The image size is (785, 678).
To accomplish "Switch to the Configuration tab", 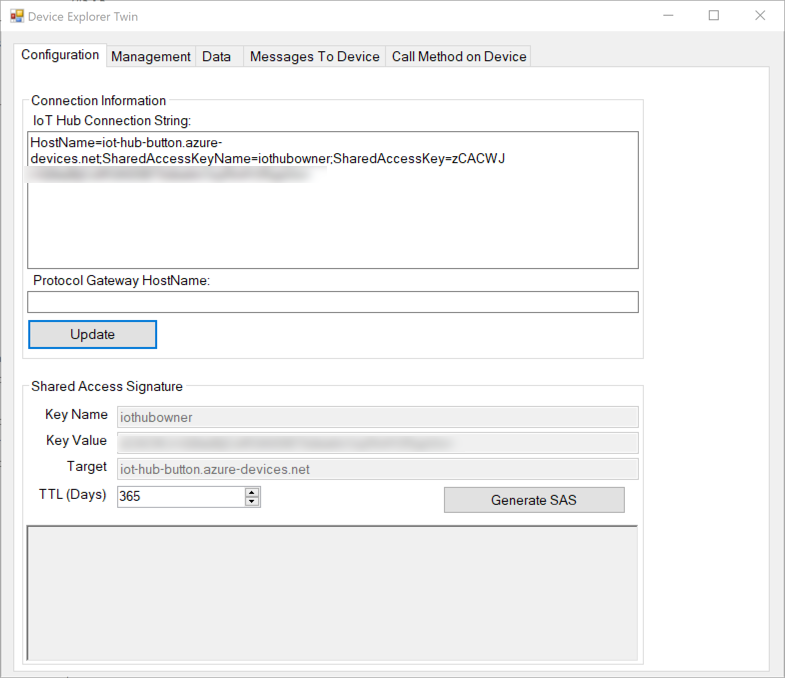I will click(60, 55).
